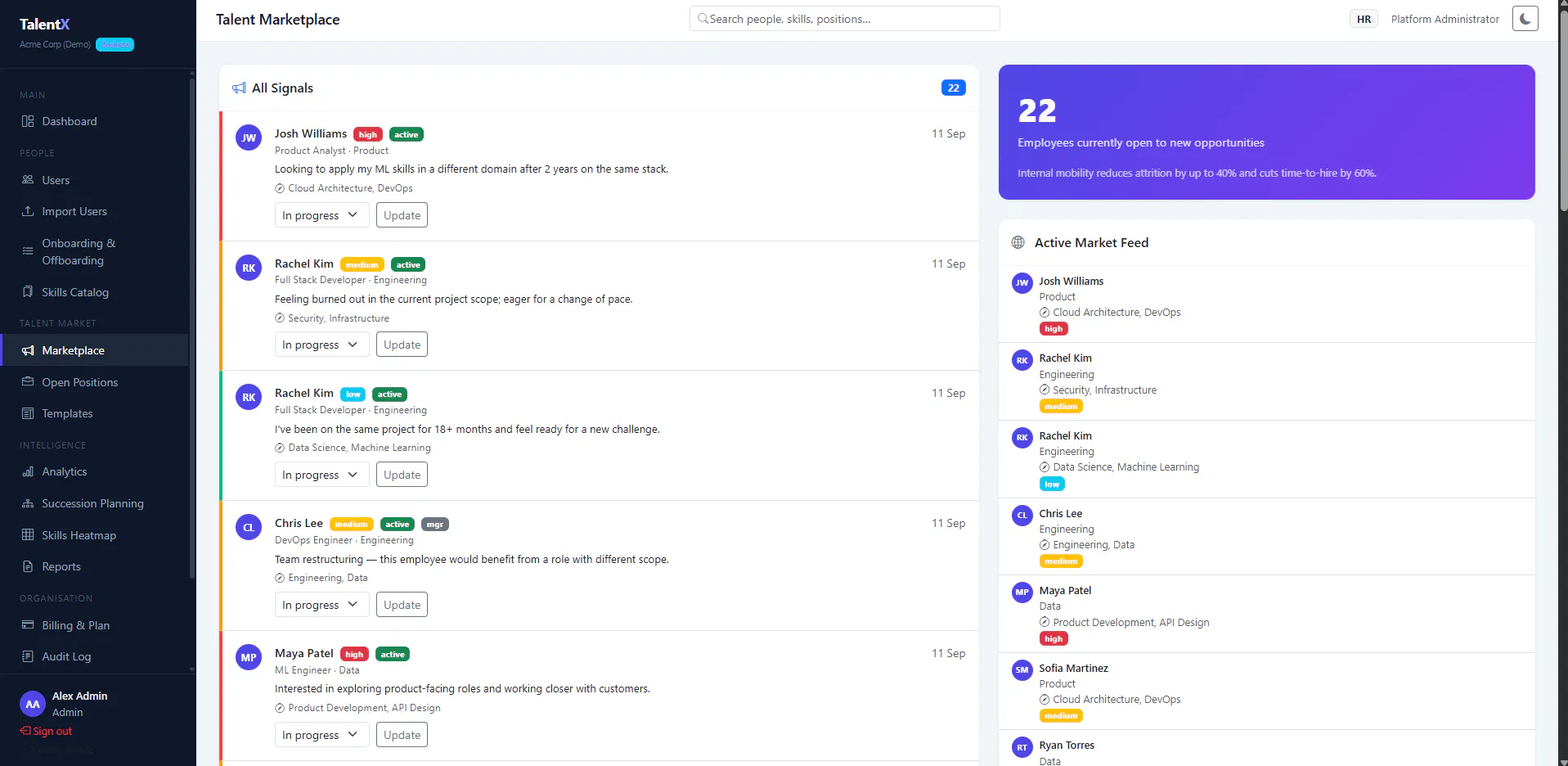Click the high tag beside Josh Williams' signal name
This screenshot has width=1568, height=766.
368,134
